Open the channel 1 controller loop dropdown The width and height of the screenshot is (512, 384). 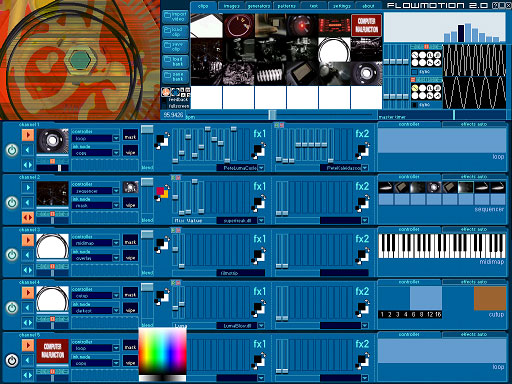pos(116,138)
